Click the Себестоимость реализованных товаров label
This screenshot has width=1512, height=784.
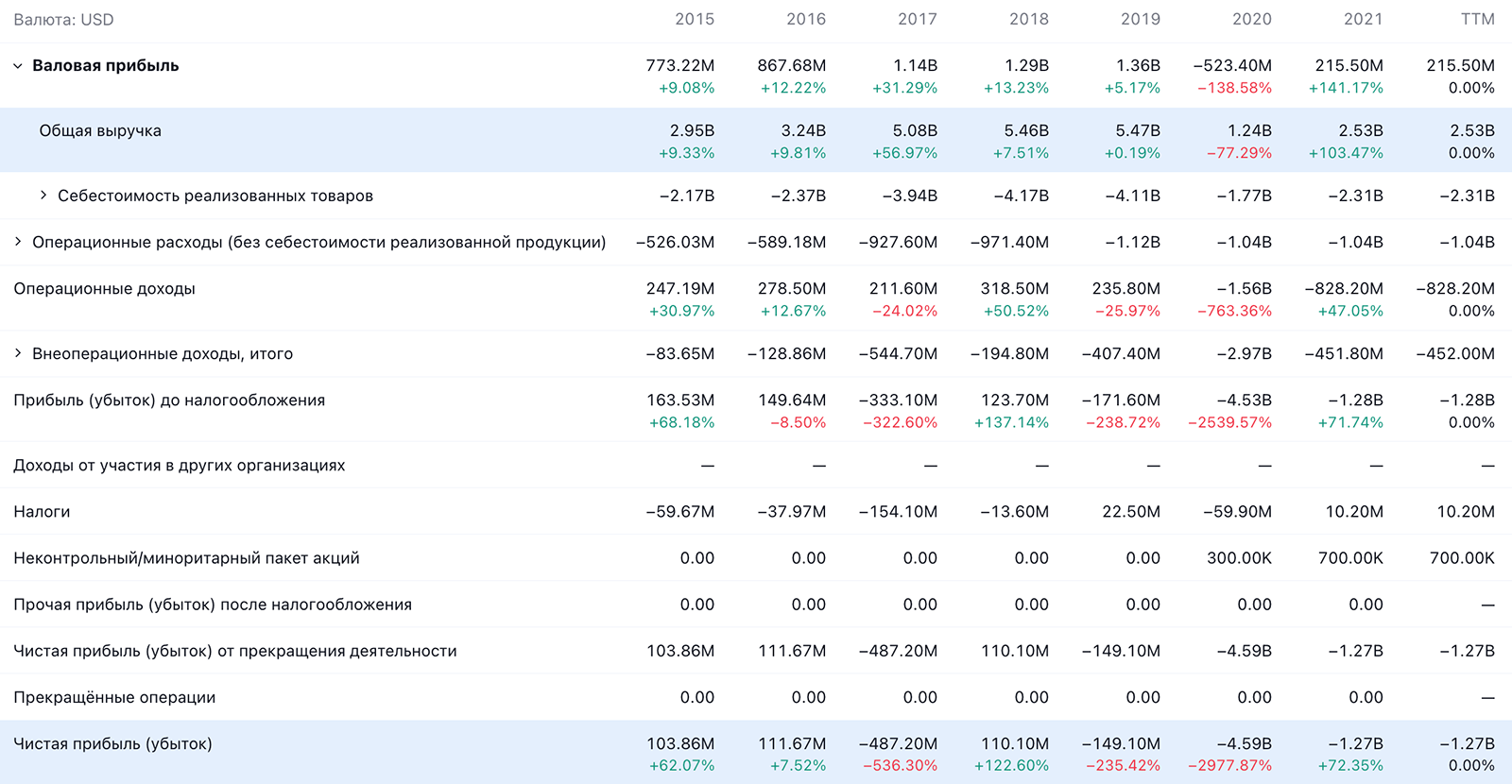[215, 196]
